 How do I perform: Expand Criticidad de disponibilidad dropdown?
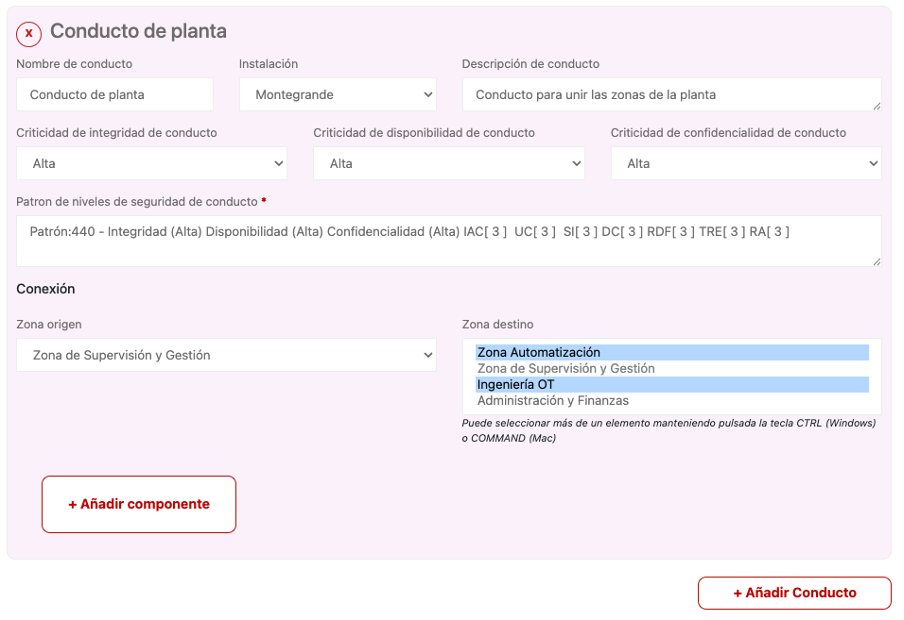[449, 163]
